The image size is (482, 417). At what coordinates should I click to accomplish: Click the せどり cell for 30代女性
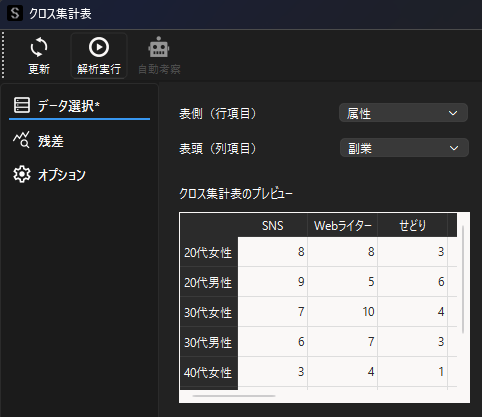point(413,312)
